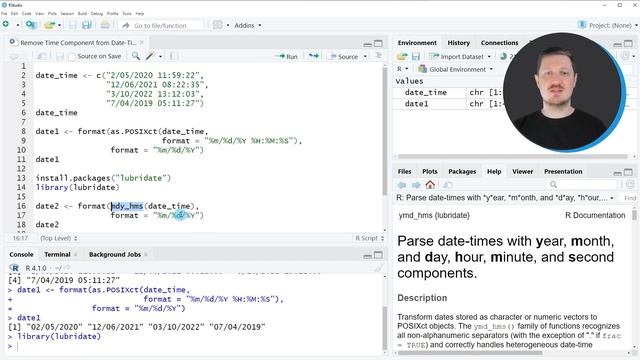This screenshot has height=360, width=640.
Task: Click the Save All documents icon
Action: coord(87,25)
